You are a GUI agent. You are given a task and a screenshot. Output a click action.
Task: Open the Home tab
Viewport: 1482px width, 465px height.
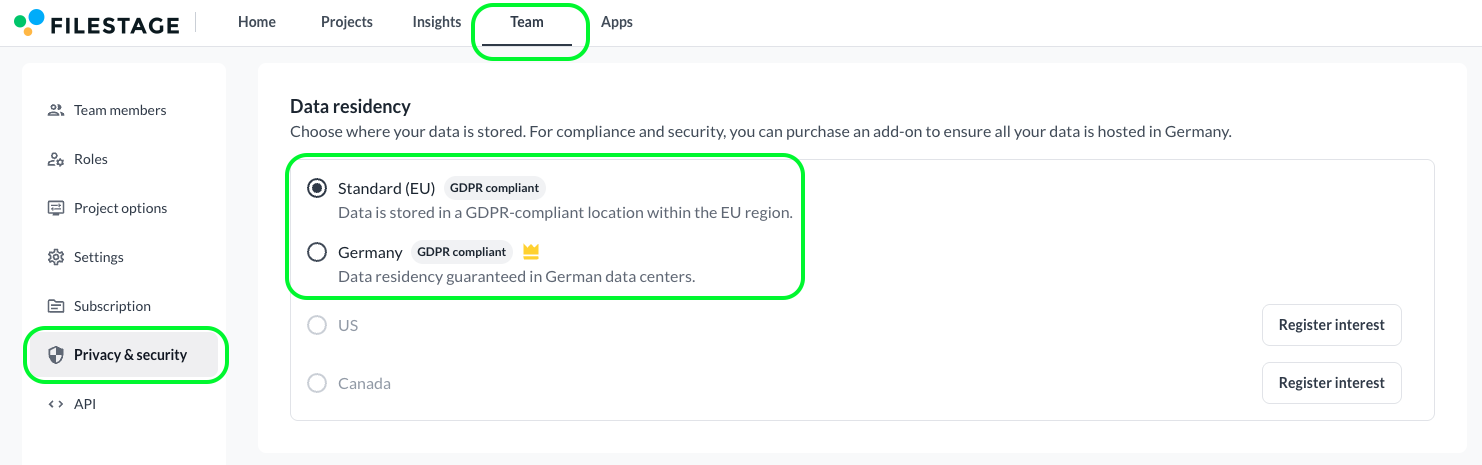257,22
